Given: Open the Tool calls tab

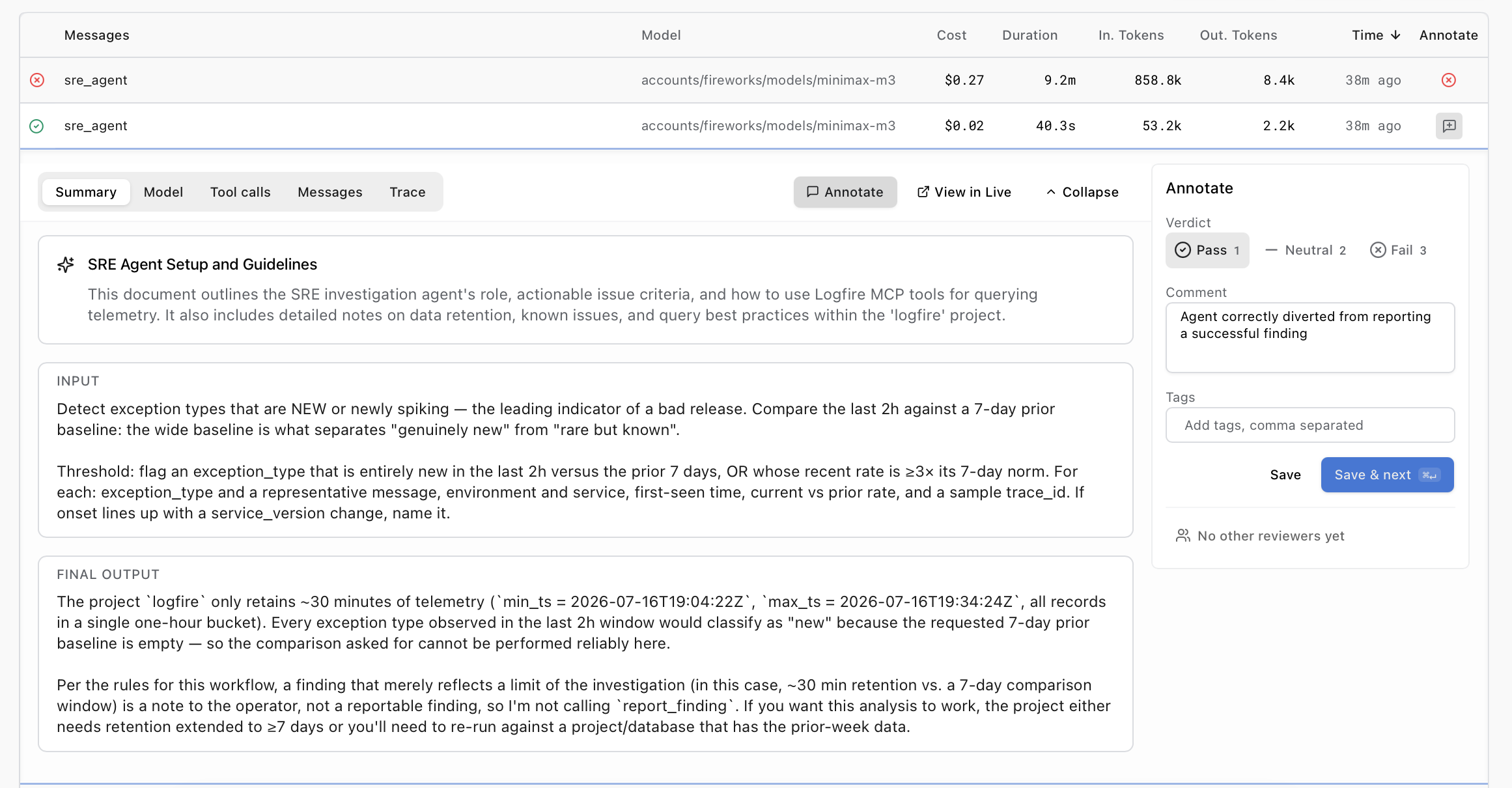Looking at the screenshot, I should (x=240, y=192).
